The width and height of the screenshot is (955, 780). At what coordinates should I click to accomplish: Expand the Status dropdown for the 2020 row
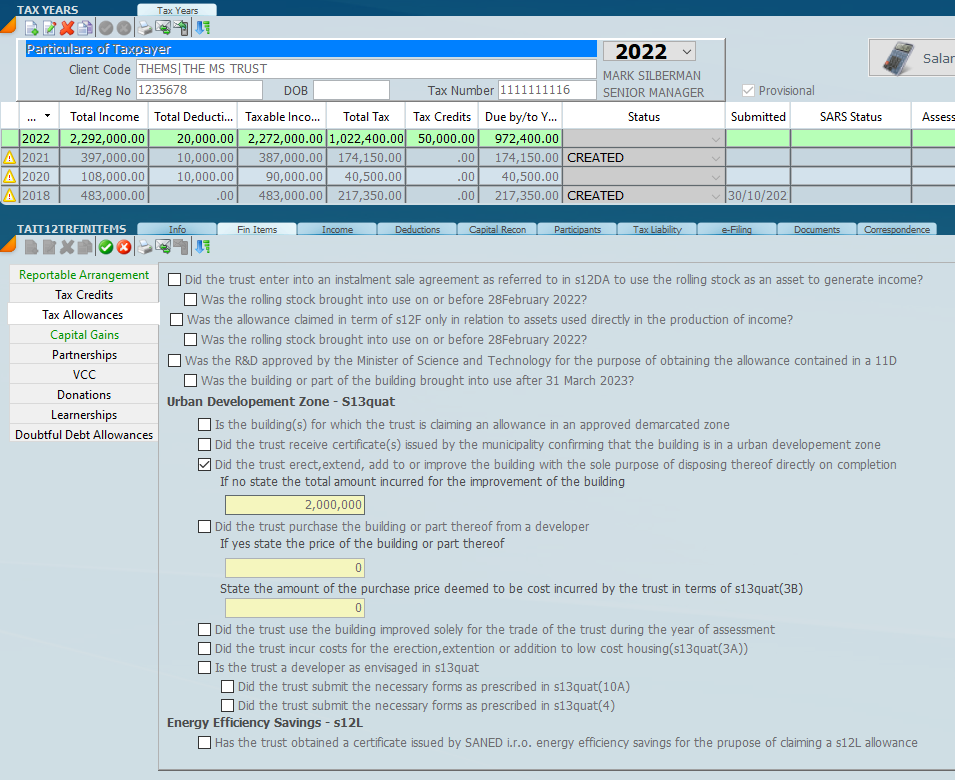pos(715,177)
